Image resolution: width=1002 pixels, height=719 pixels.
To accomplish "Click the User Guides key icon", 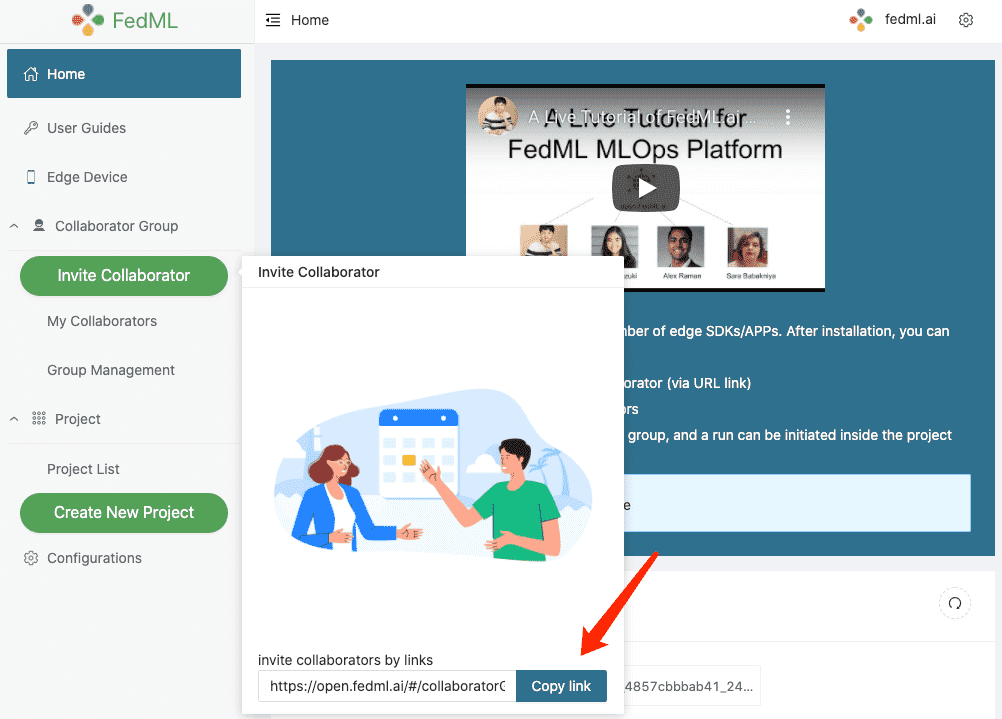I will pos(31,128).
